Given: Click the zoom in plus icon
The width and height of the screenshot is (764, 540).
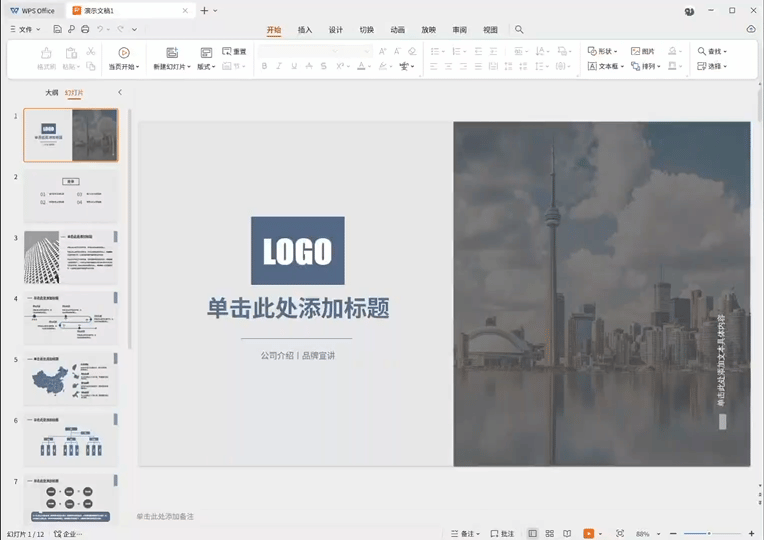Looking at the screenshot, I should tap(752, 534).
